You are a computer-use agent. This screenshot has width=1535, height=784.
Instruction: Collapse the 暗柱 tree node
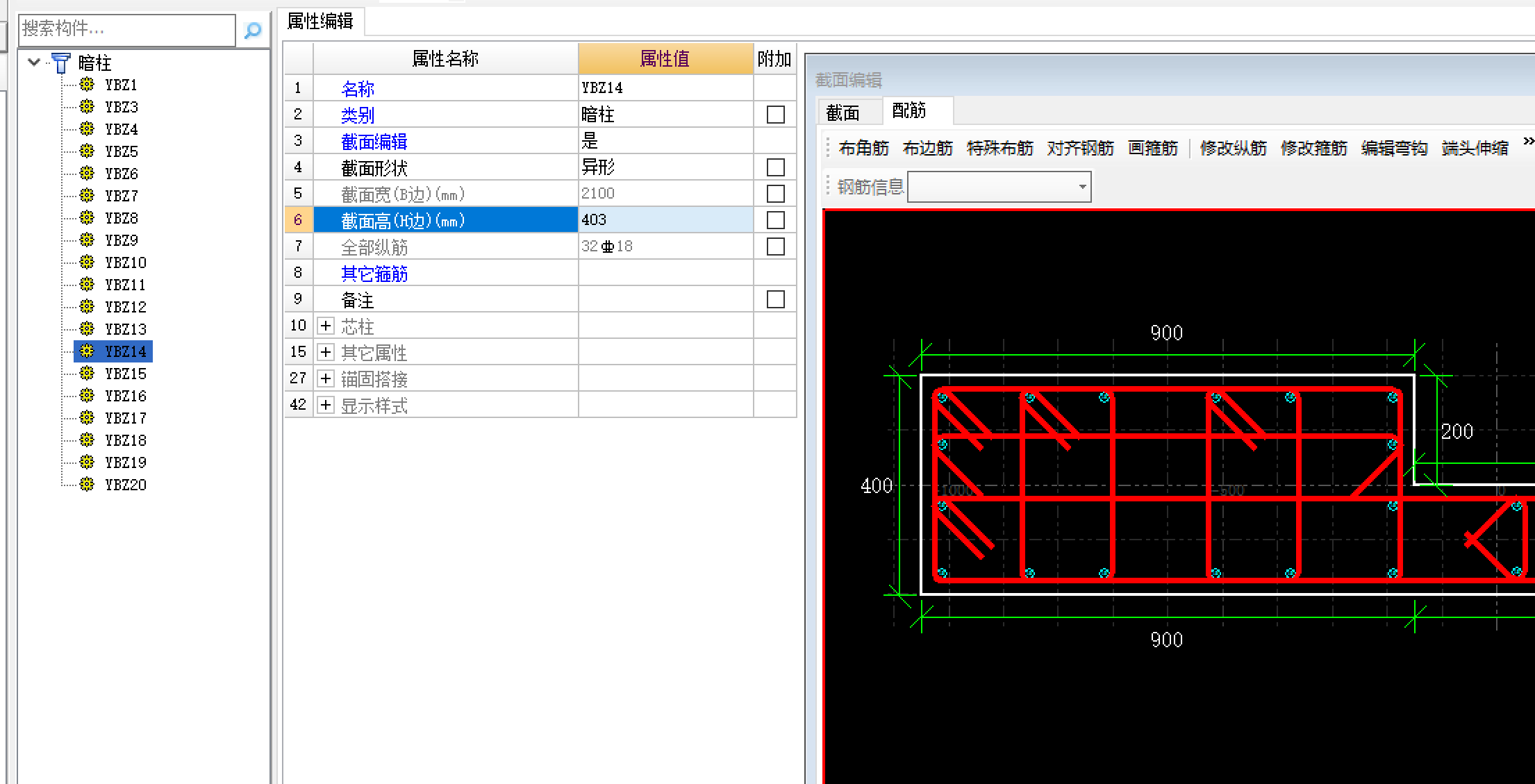click(x=33, y=62)
